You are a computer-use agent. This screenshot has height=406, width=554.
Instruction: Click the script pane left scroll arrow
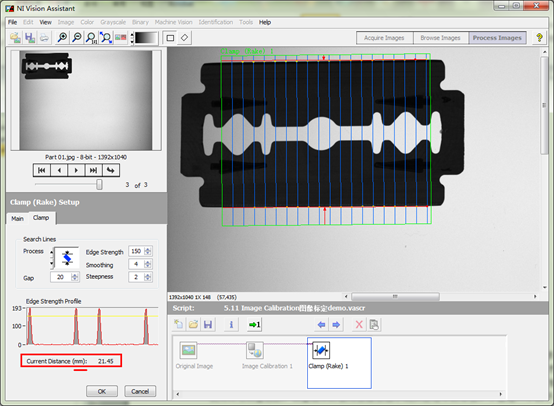178,394
